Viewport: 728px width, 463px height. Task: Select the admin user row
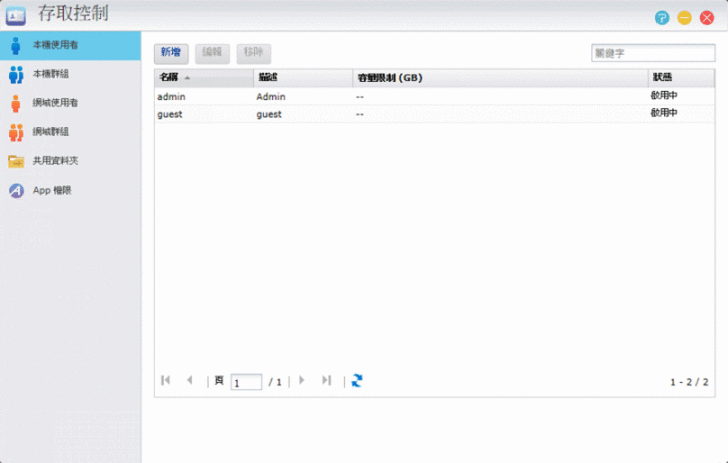point(400,96)
